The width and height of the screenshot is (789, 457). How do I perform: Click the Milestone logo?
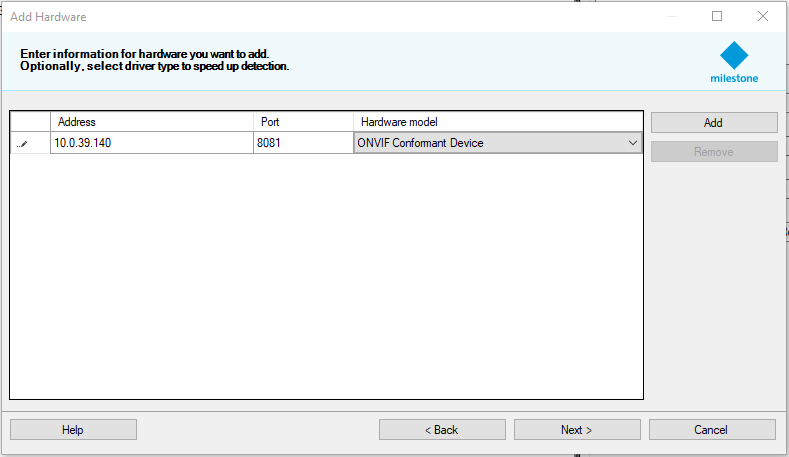click(734, 62)
